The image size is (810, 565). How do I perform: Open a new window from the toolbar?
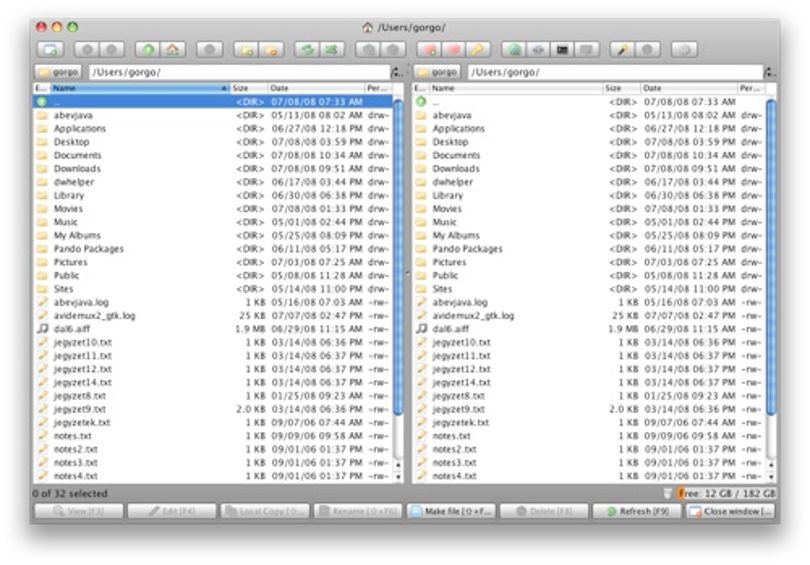[51, 50]
